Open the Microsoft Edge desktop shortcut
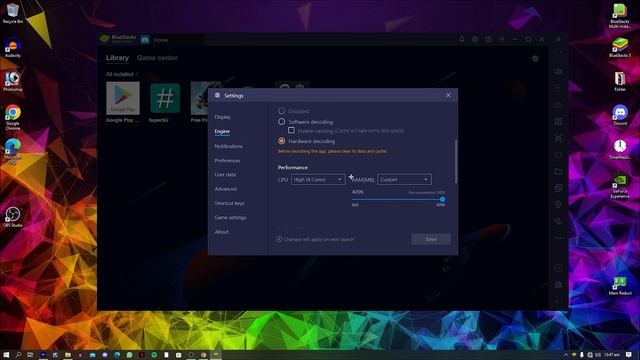640x360 pixels. [13, 151]
